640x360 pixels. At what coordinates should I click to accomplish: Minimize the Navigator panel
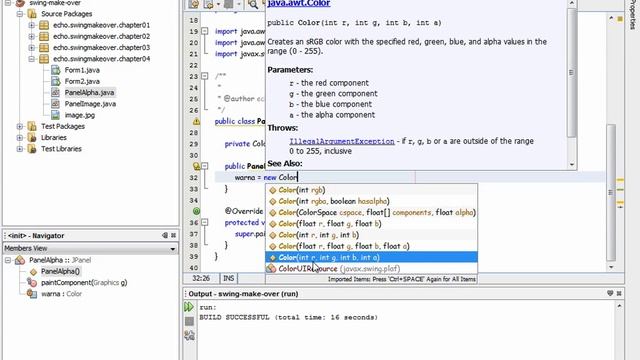165,236
